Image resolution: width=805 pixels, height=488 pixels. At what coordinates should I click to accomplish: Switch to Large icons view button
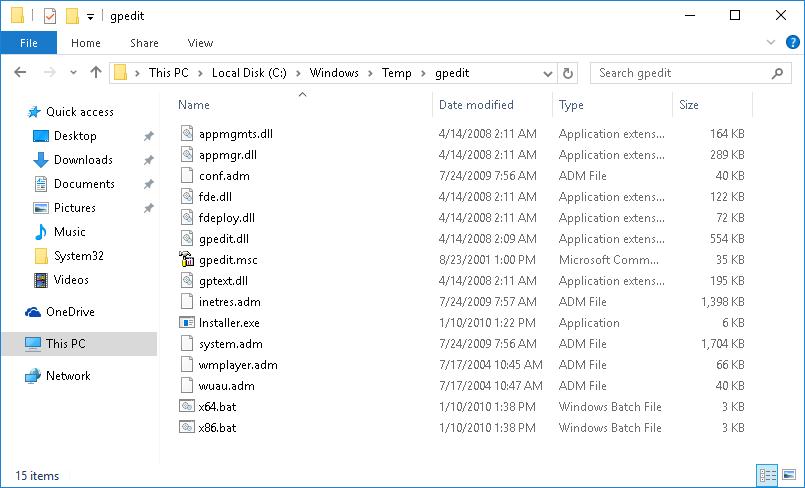click(789, 475)
